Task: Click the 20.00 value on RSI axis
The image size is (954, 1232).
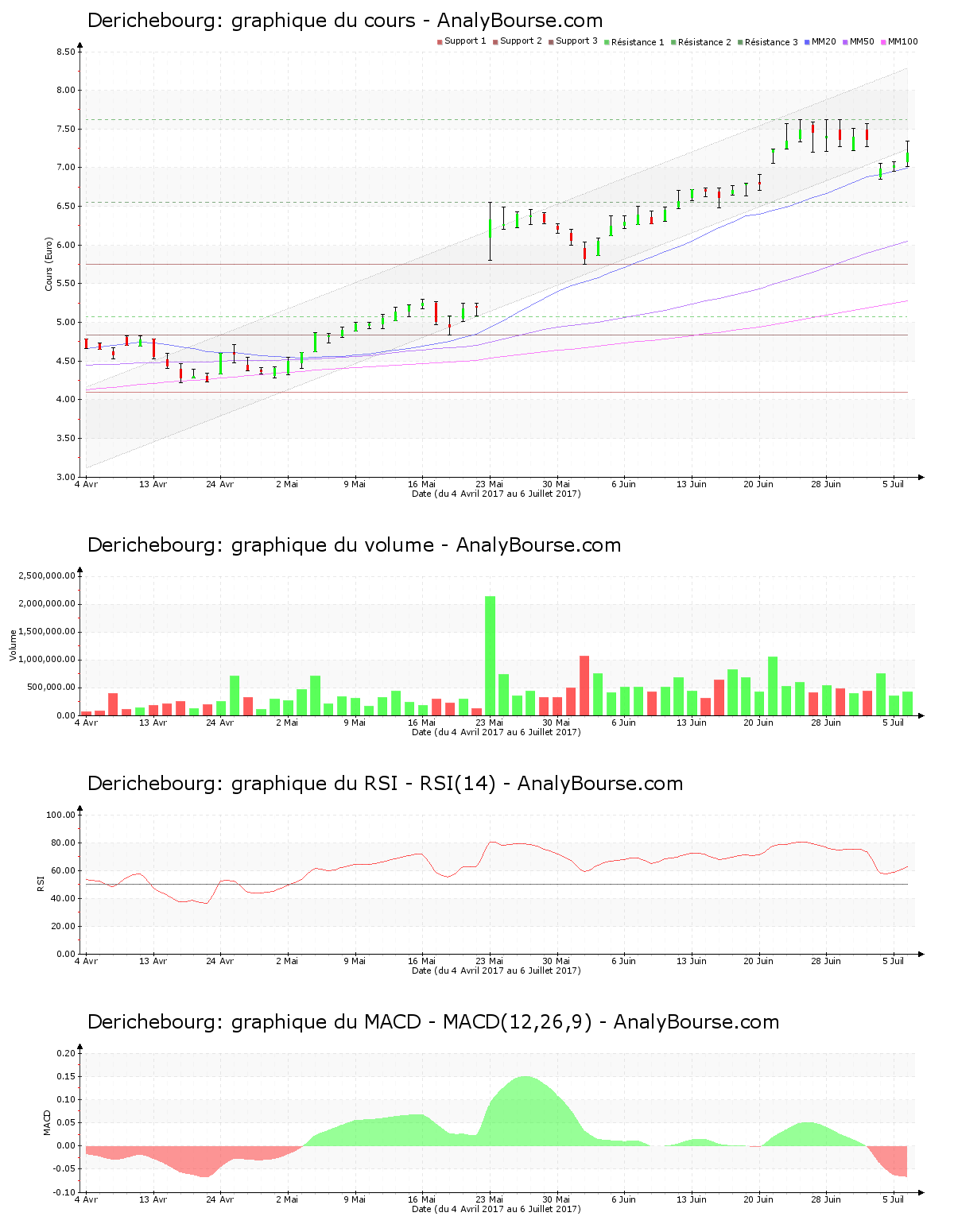Action: click(64, 927)
